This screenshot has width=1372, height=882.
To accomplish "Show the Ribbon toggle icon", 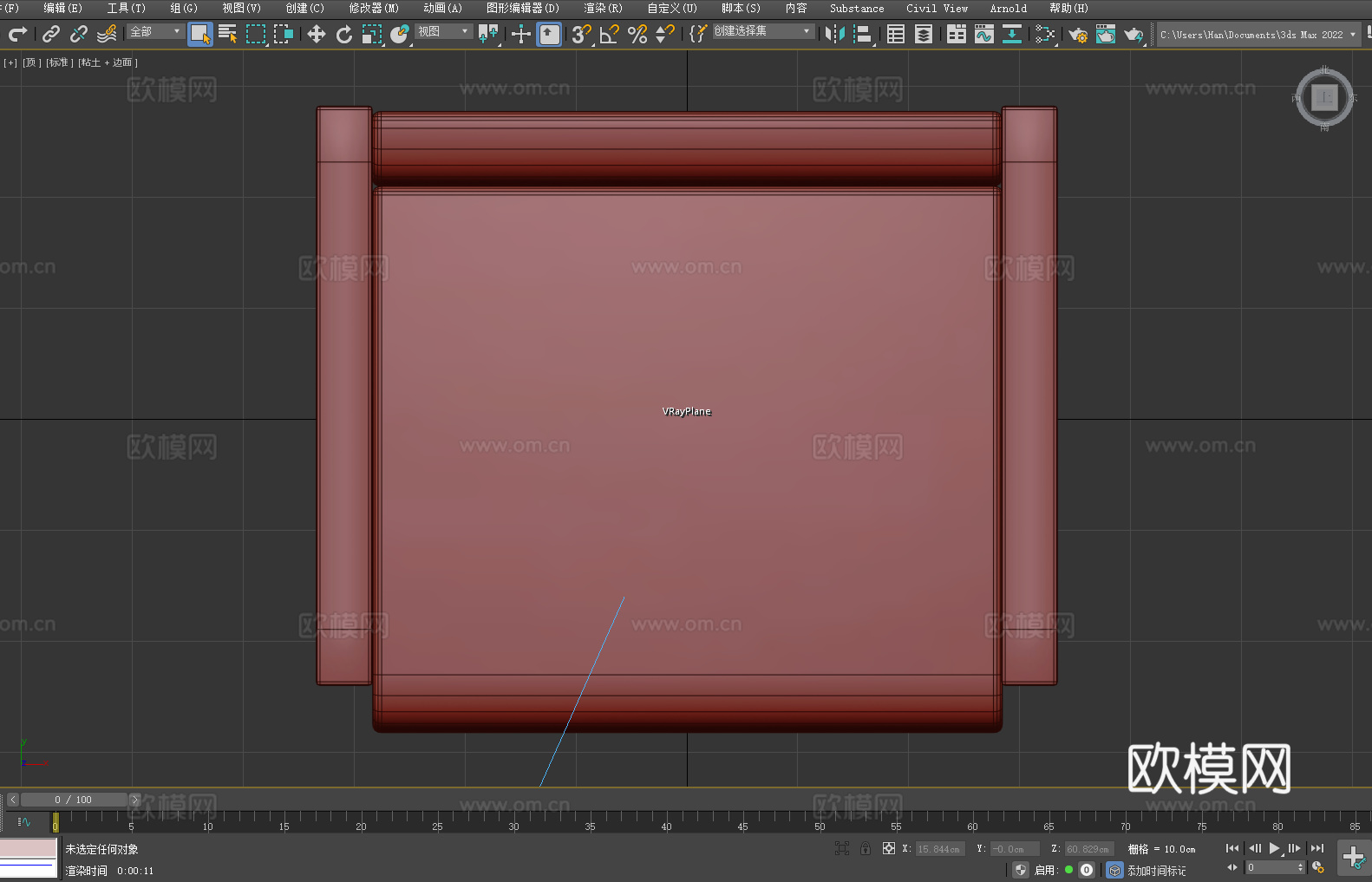I will click(957, 35).
